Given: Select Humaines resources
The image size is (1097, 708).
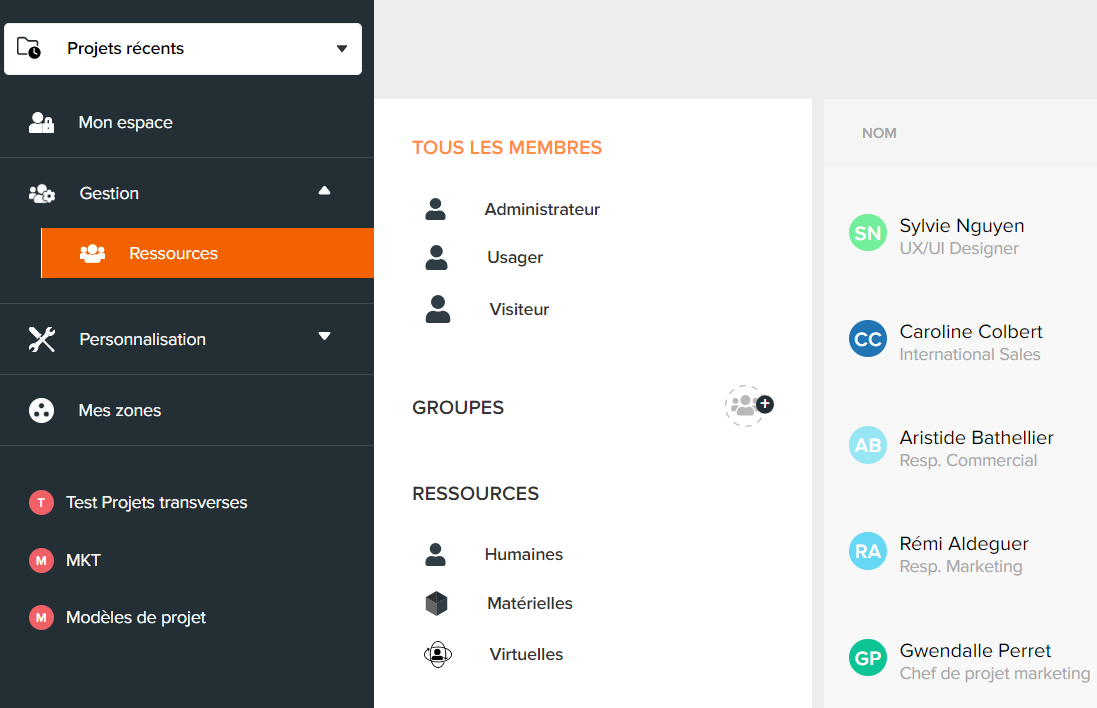Looking at the screenshot, I should [x=524, y=554].
